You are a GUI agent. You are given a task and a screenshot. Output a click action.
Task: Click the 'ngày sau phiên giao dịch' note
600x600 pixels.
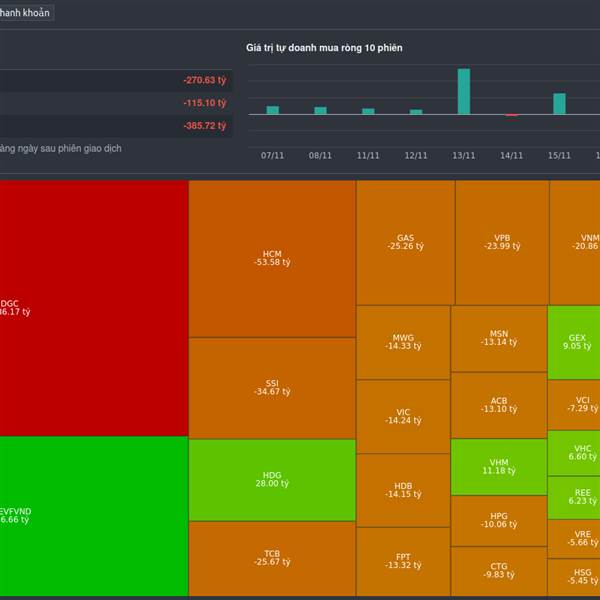69,148
